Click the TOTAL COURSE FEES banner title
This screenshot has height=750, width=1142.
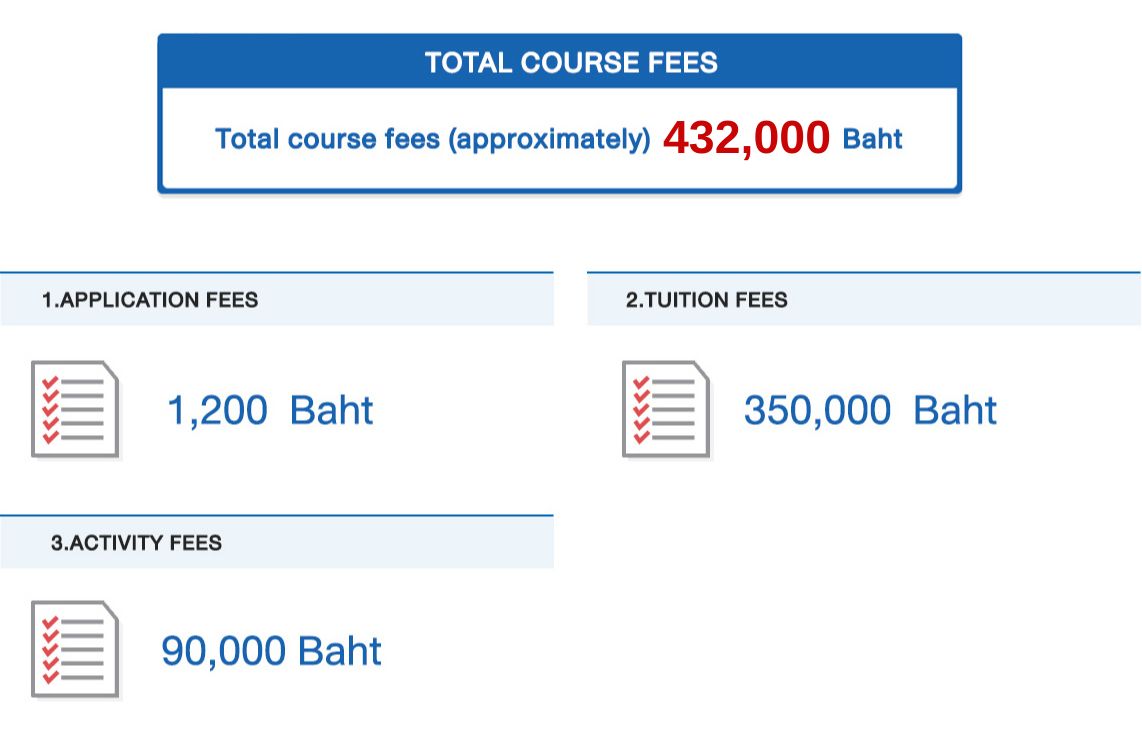pyautogui.click(x=571, y=63)
